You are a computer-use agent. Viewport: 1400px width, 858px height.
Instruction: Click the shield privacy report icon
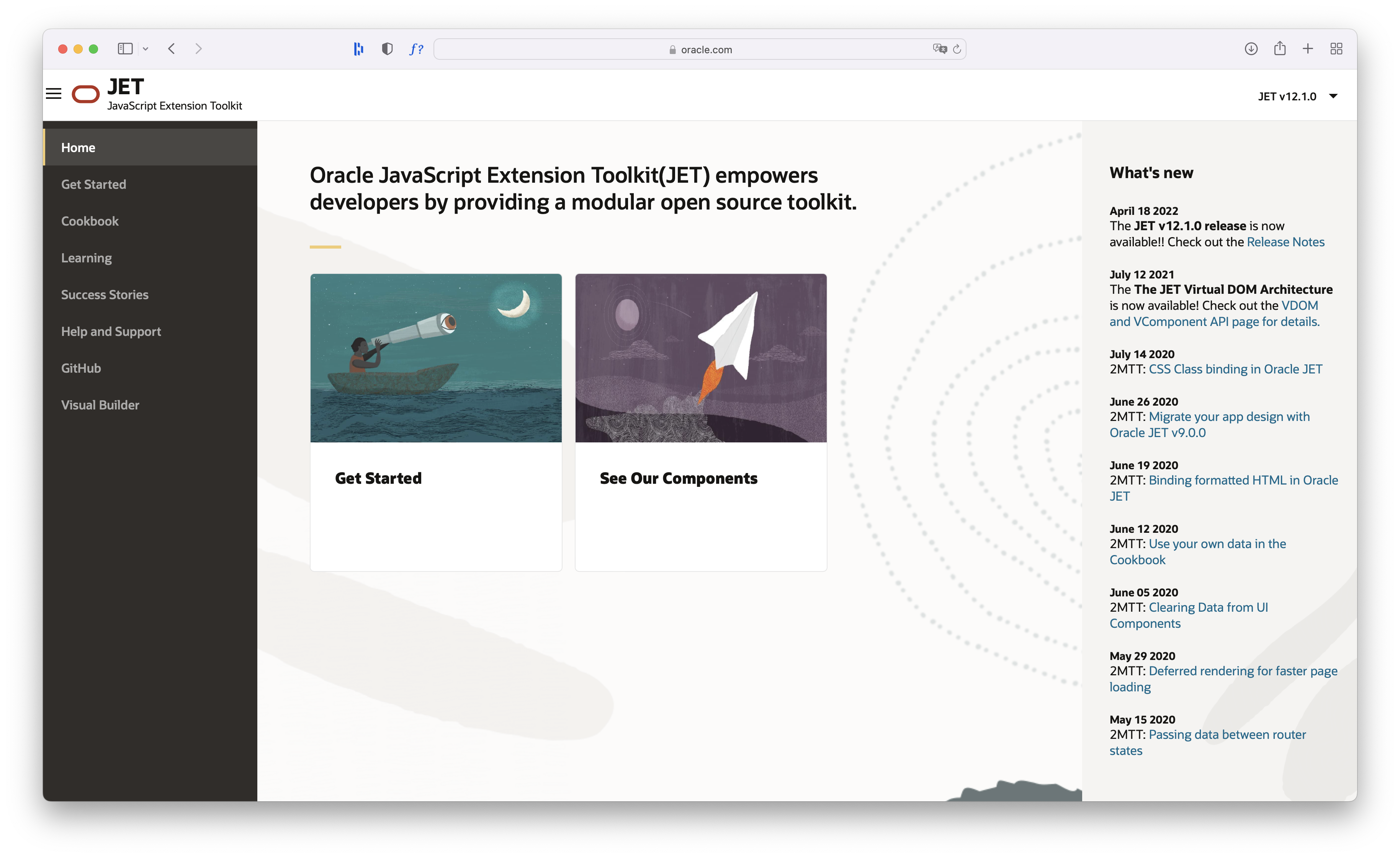387,49
